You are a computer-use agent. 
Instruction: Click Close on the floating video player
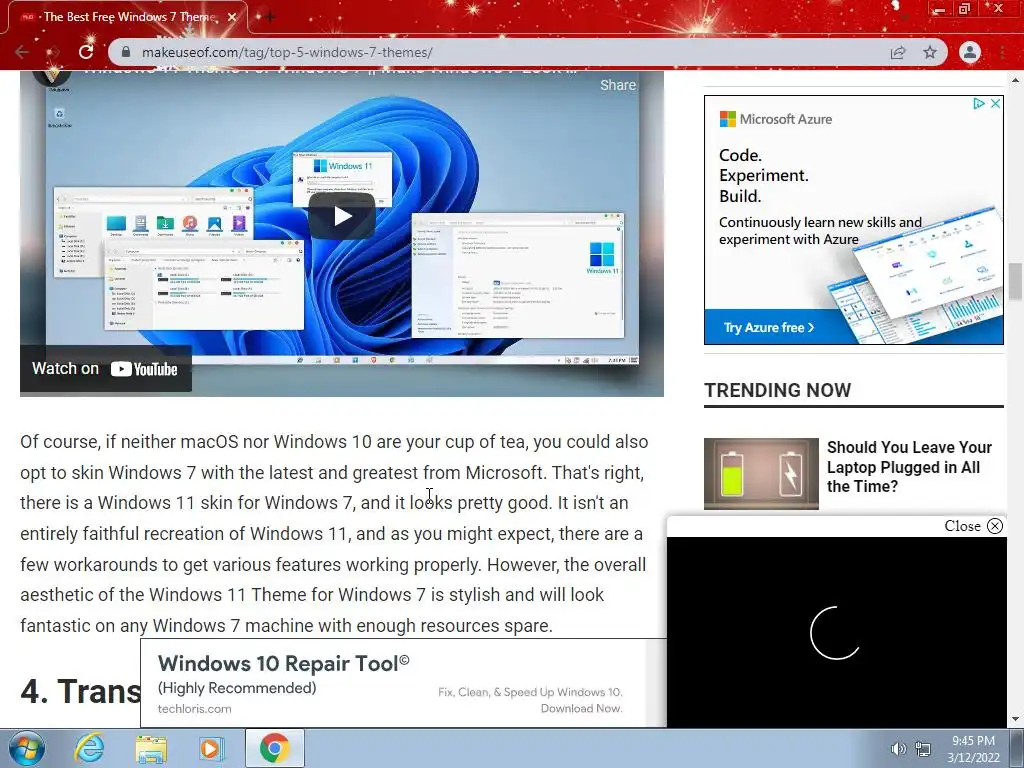tap(973, 526)
